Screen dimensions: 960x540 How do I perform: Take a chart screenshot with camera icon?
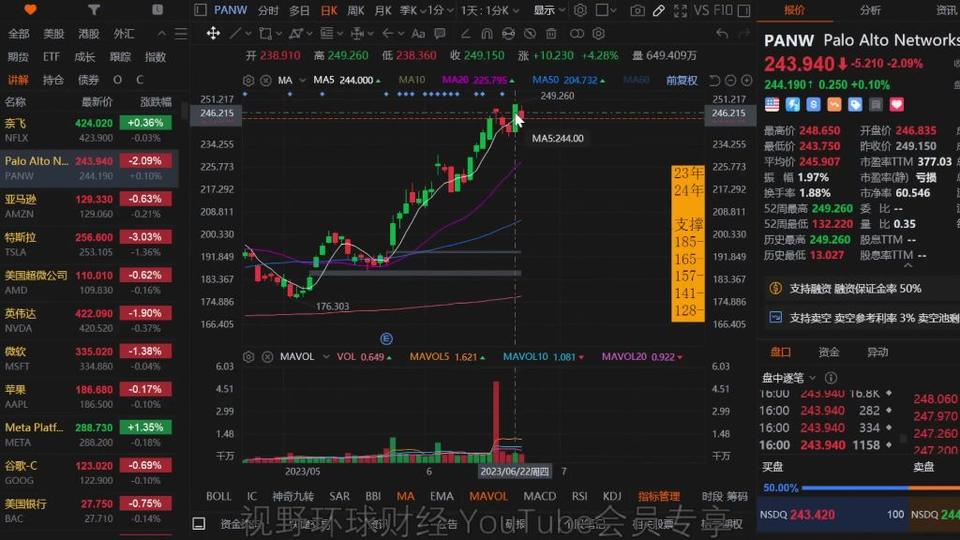tap(637, 10)
